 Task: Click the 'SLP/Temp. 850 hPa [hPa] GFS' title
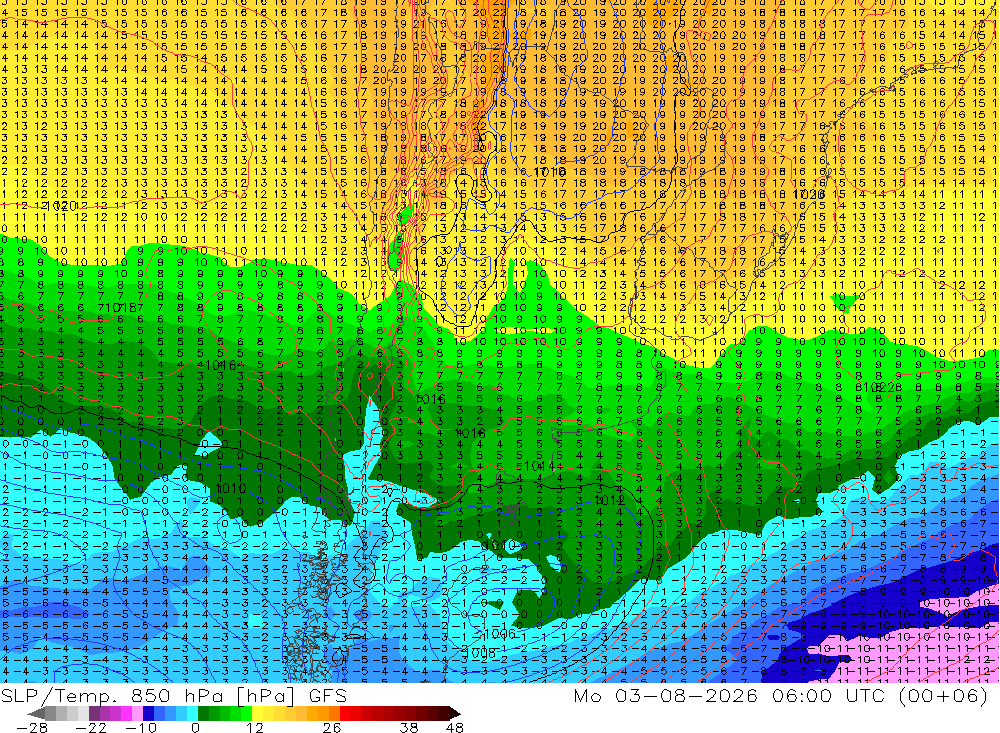pos(173,695)
